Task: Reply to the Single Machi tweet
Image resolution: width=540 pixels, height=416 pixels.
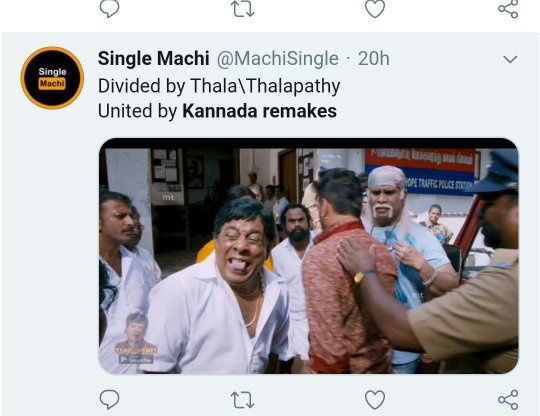Action: (109, 399)
